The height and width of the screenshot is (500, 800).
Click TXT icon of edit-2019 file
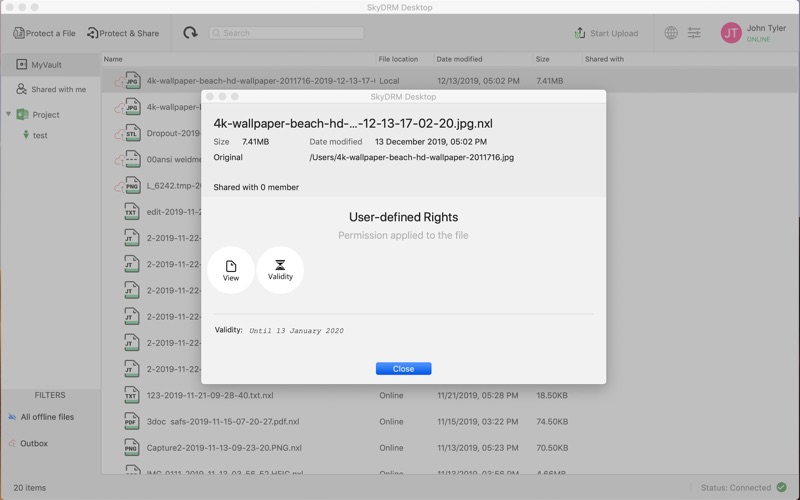point(132,212)
